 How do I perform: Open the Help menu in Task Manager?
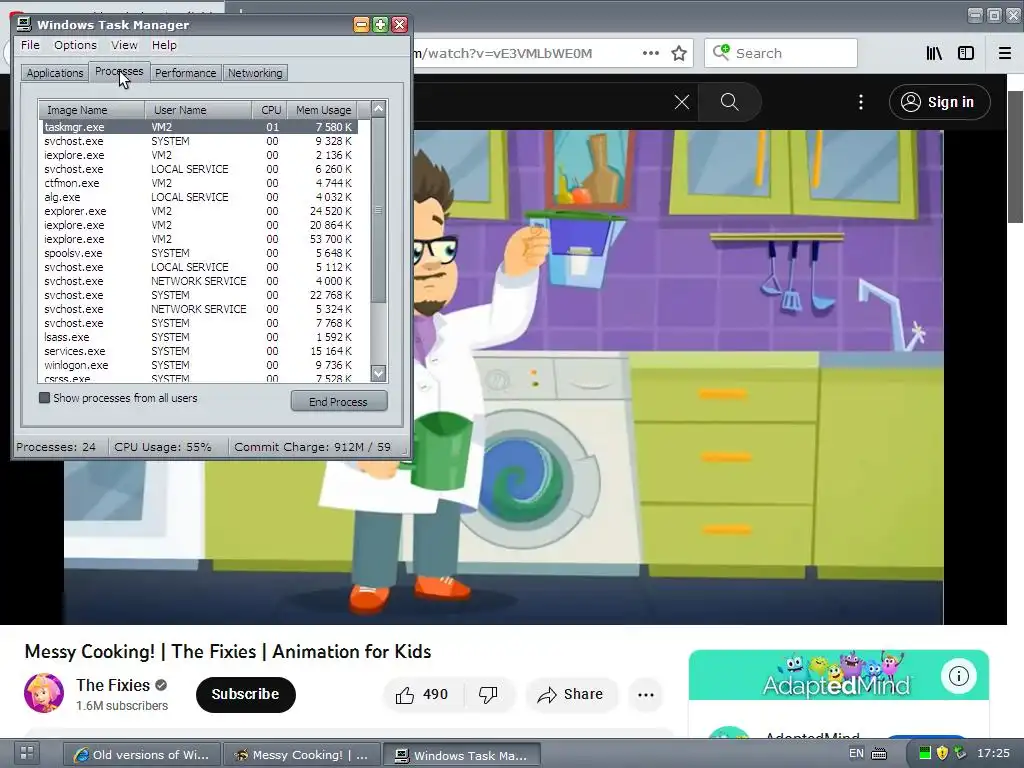(164, 45)
